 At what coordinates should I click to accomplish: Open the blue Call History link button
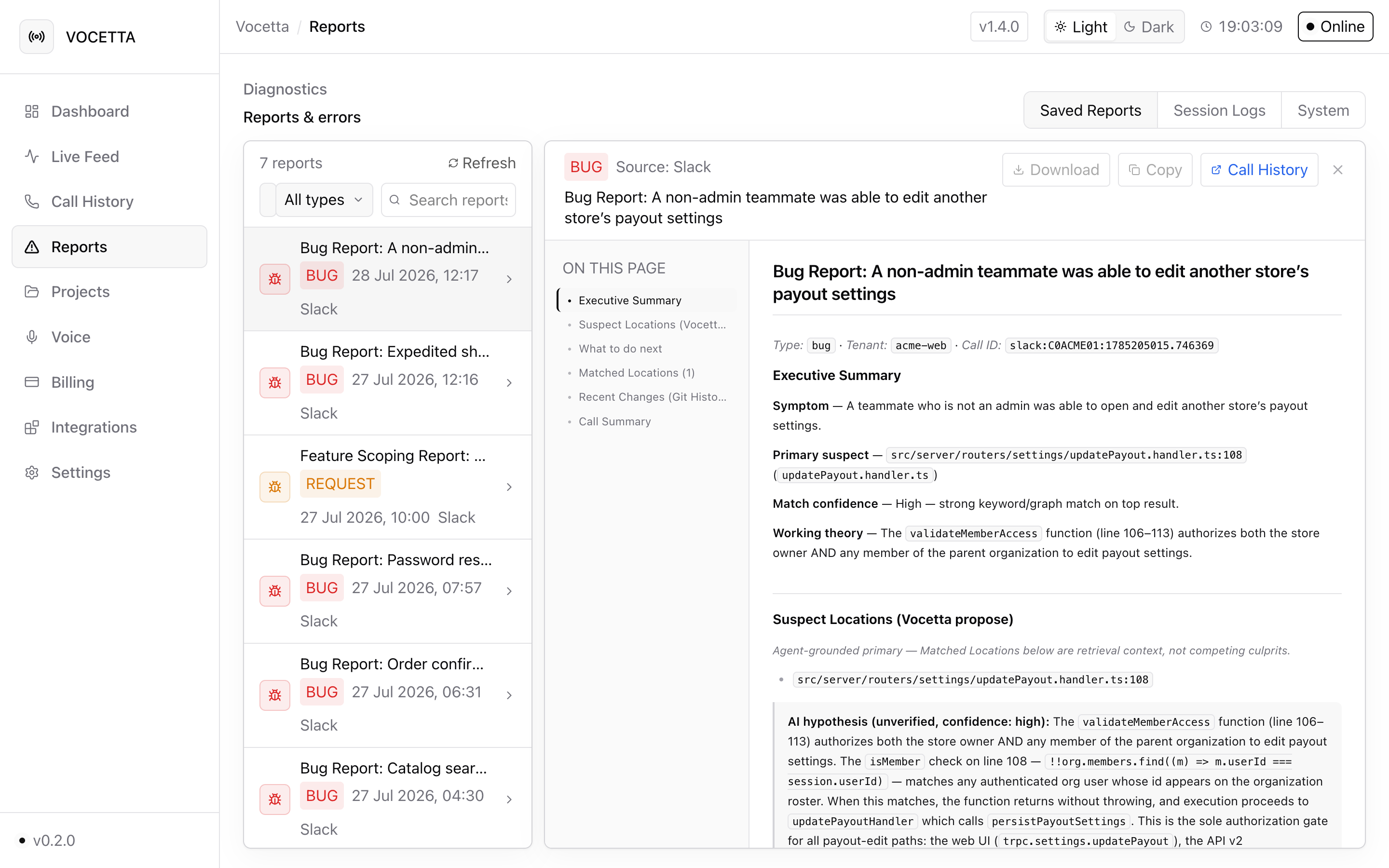(1259, 169)
